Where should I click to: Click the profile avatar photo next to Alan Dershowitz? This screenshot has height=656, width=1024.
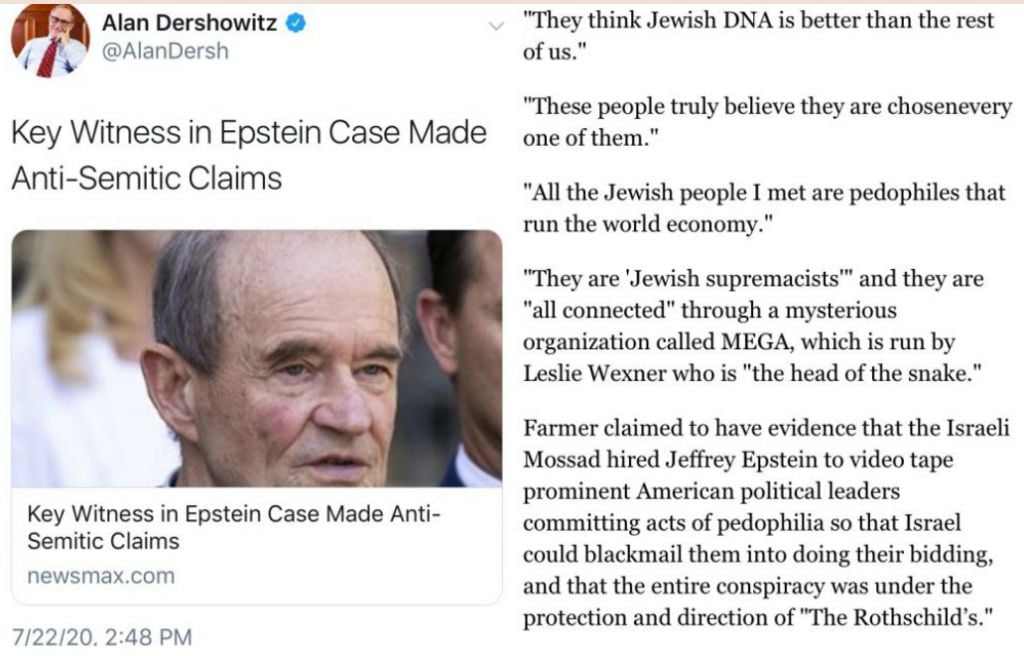(50, 41)
